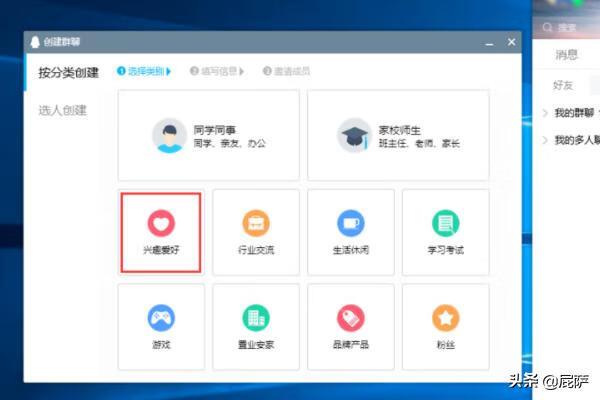Click the QQ panel search field
This screenshot has height=400, width=600.
click(x=568, y=27)
